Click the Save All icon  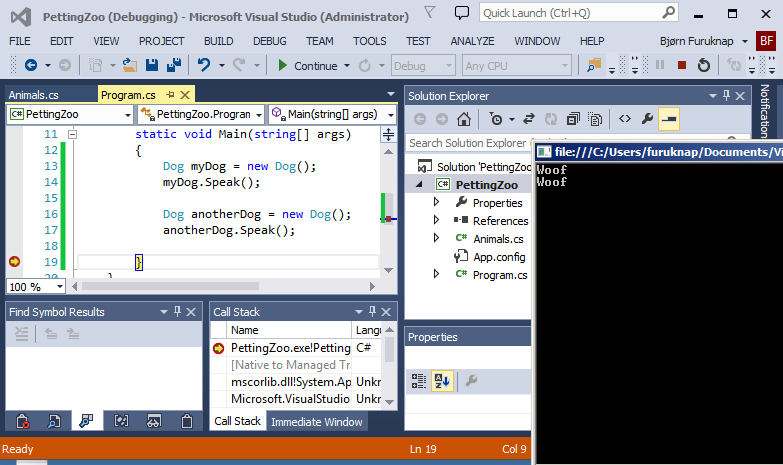click(x=174, y=65)
